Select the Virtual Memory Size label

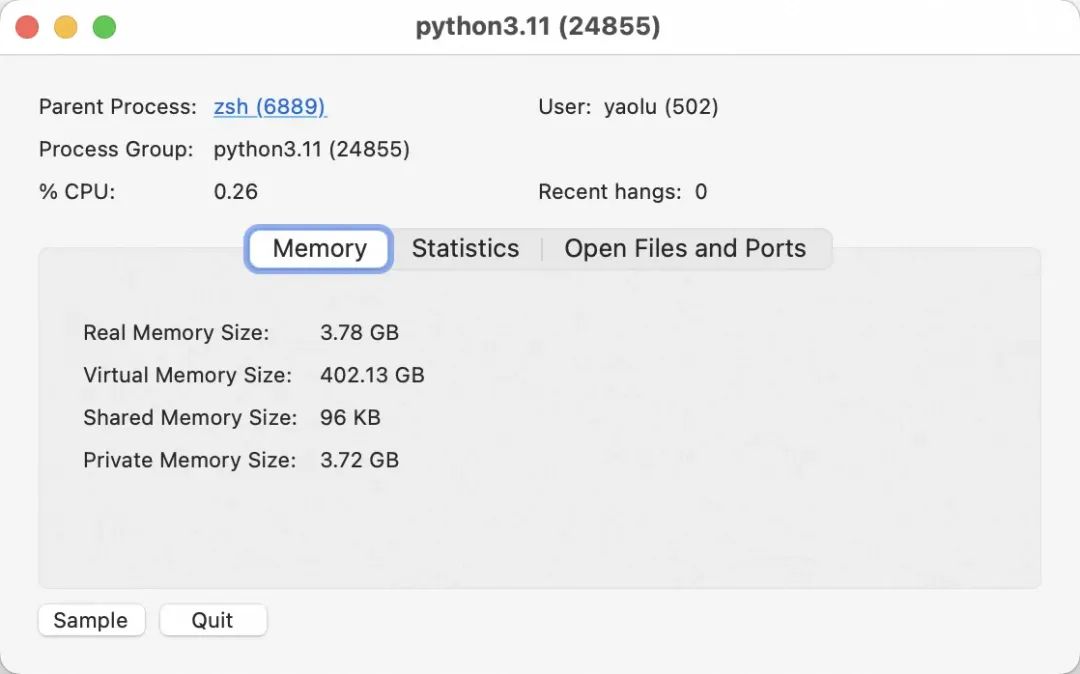tap(187, 376)
